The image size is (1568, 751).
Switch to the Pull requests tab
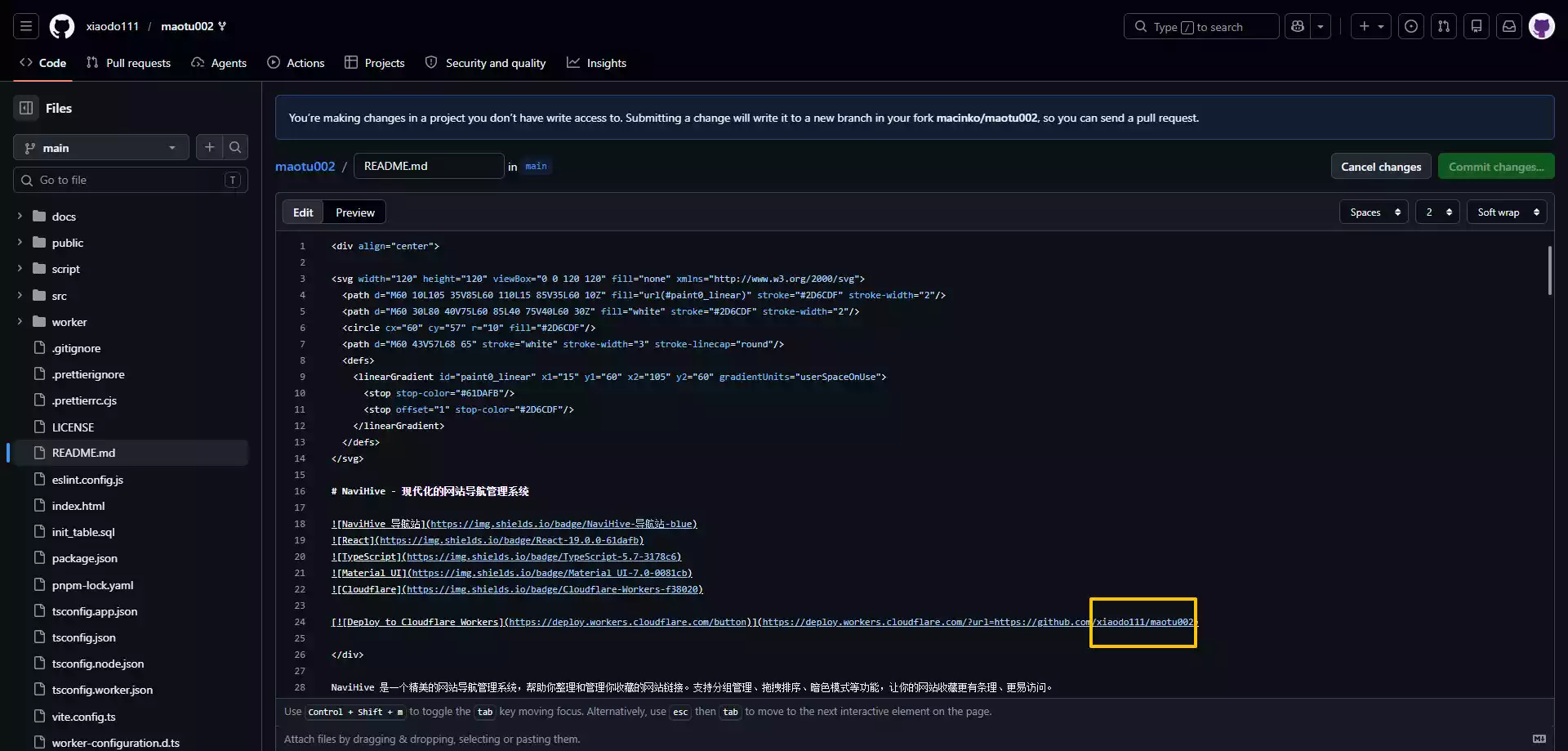tap(129, 63)
